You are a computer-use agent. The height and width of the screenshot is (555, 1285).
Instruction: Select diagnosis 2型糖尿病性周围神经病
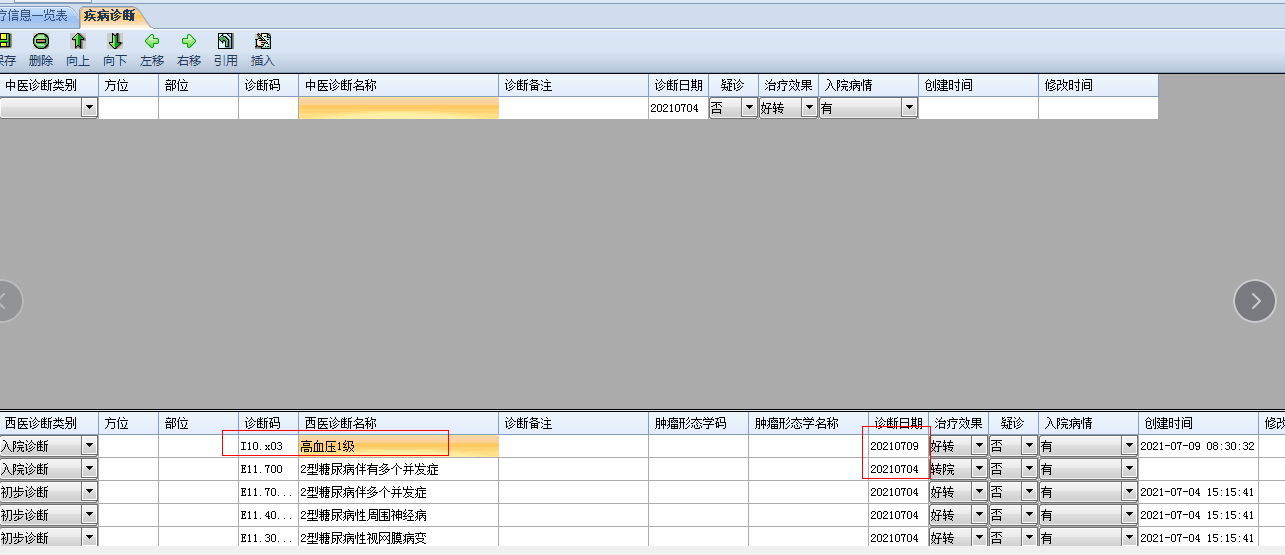363,515
